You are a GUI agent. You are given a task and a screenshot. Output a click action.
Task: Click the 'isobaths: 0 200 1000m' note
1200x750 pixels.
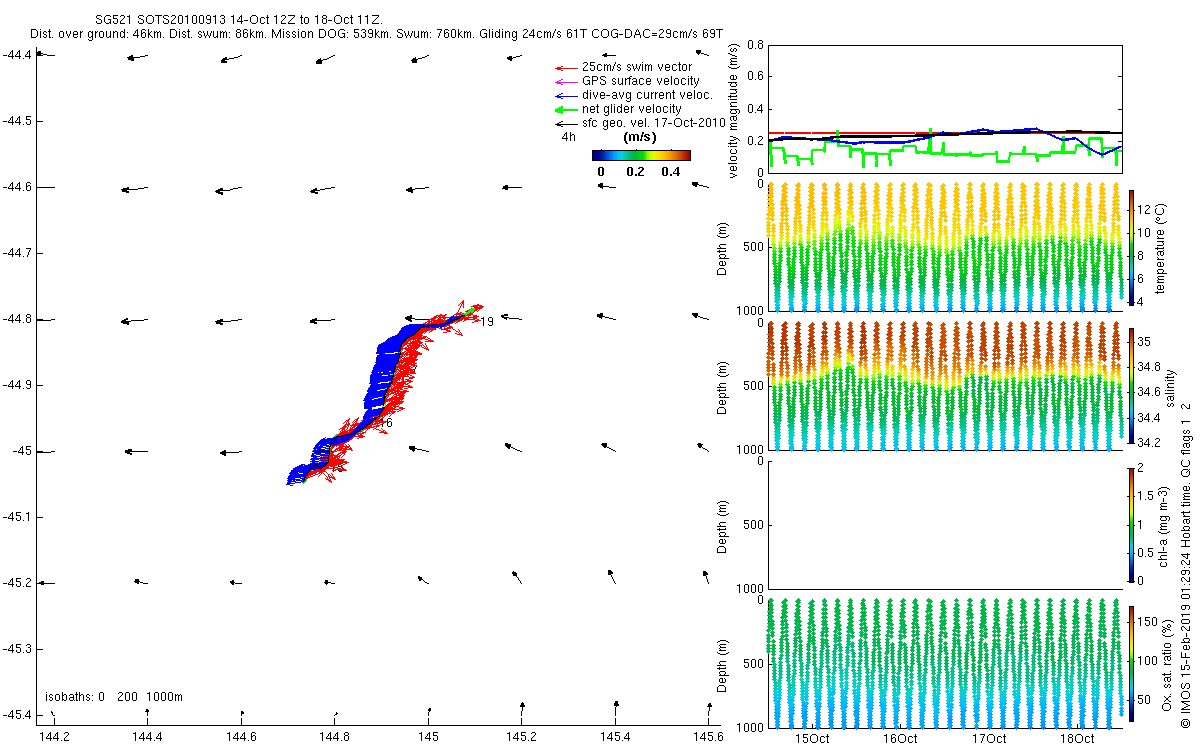point(113,697)
